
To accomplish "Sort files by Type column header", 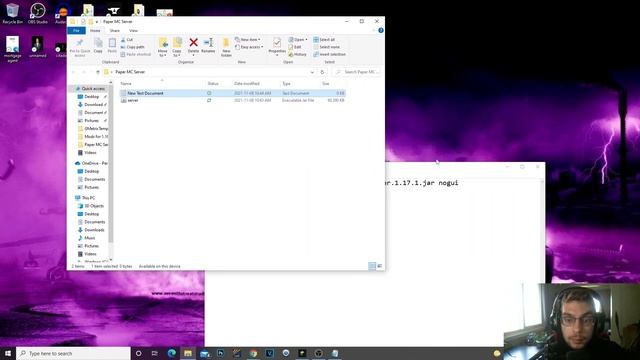I will pos(287,83).
